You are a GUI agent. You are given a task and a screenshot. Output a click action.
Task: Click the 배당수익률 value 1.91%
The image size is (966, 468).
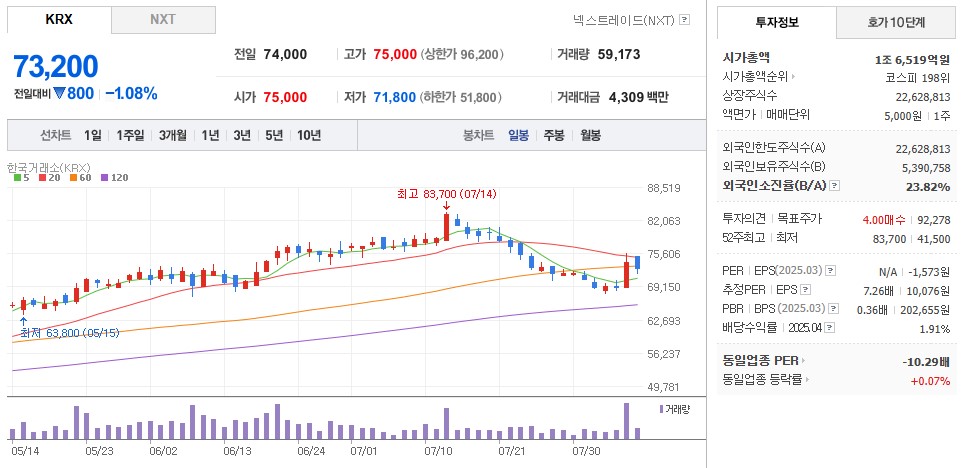click(935, 328)
